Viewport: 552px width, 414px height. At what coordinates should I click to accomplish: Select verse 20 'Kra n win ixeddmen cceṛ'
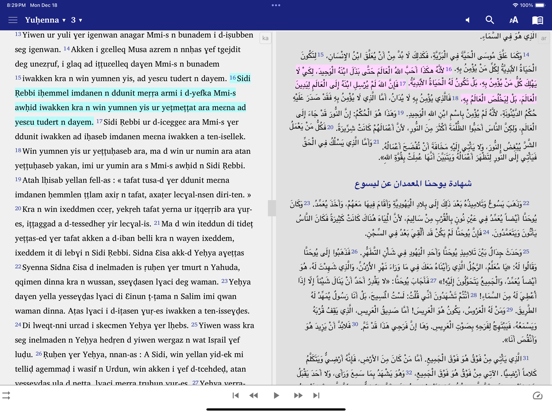(x=134, y=216)
